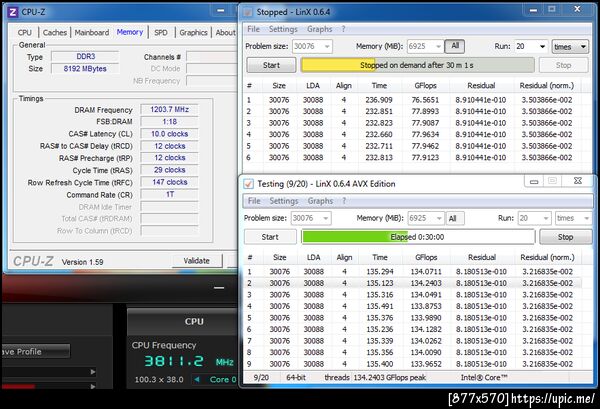Open Settings menu in LinX AVX Edition
Viewport: 600px width, 409px height.
click(x=284, y=201)
